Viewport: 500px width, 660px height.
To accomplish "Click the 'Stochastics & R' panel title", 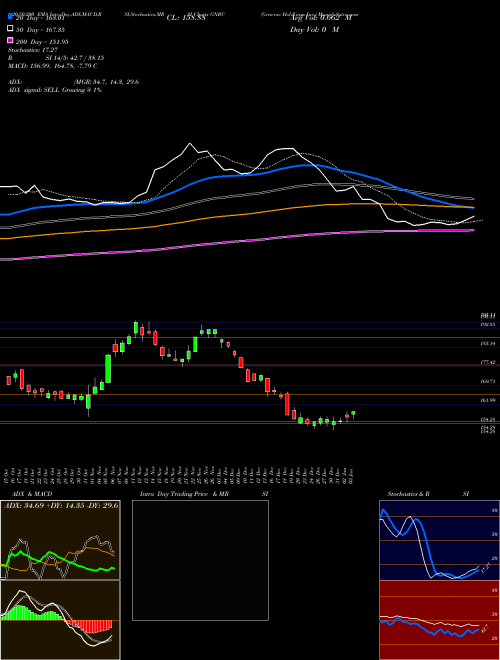I will [x=408, y=494].
